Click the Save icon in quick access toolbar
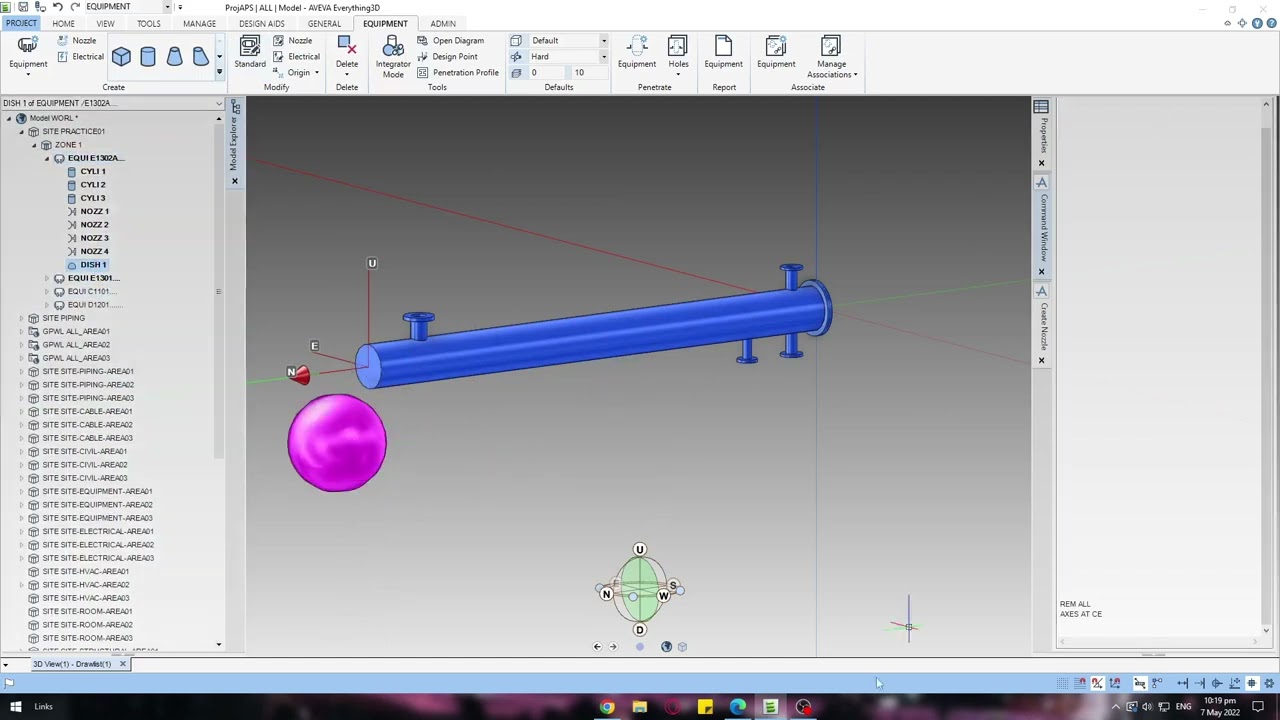The width and height of the screenshot is (1280, 720). point(23,7)
